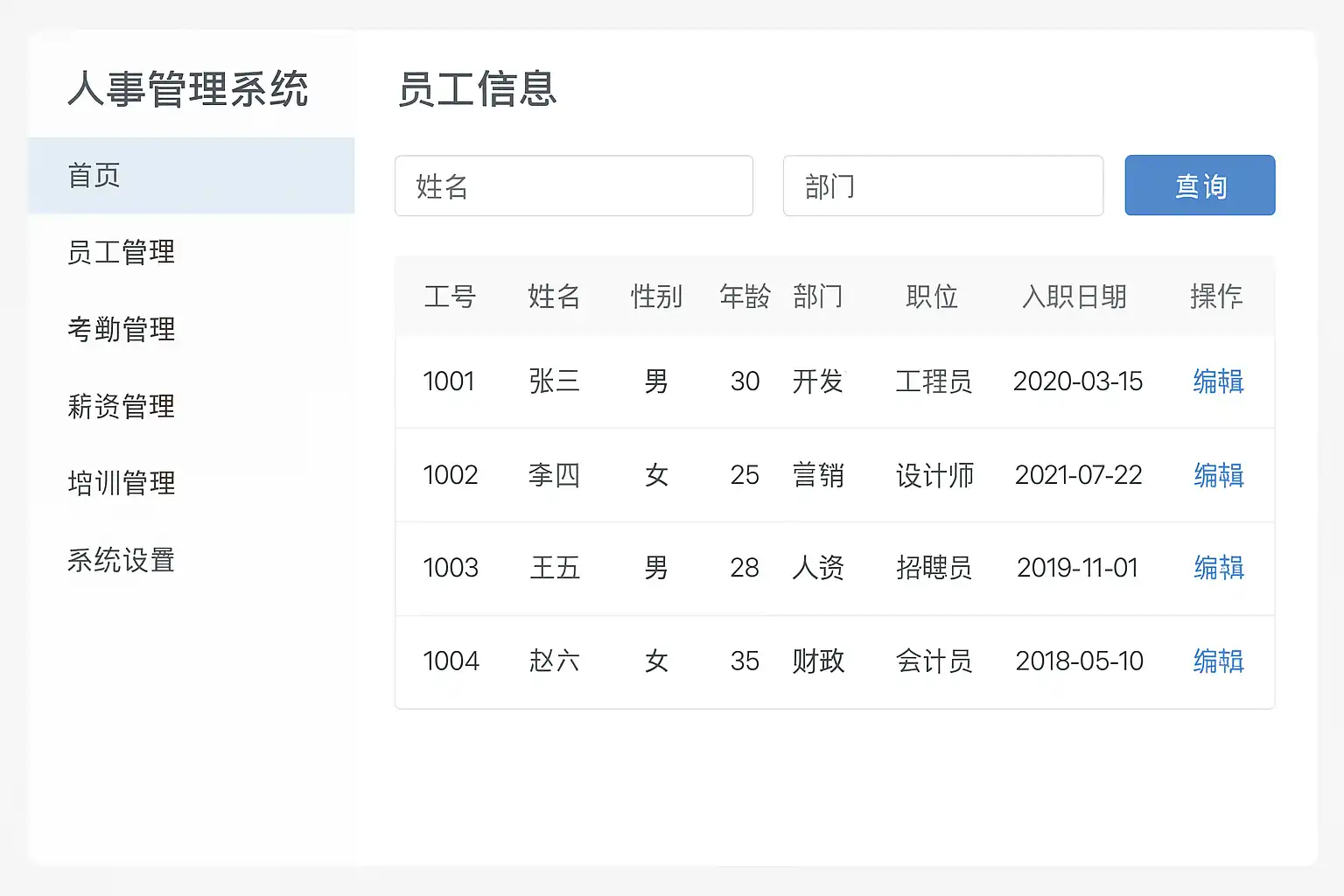1344x896 pixels.
Task: Click the age value 25
Action: pyautogui.click(x=745, y=475)
